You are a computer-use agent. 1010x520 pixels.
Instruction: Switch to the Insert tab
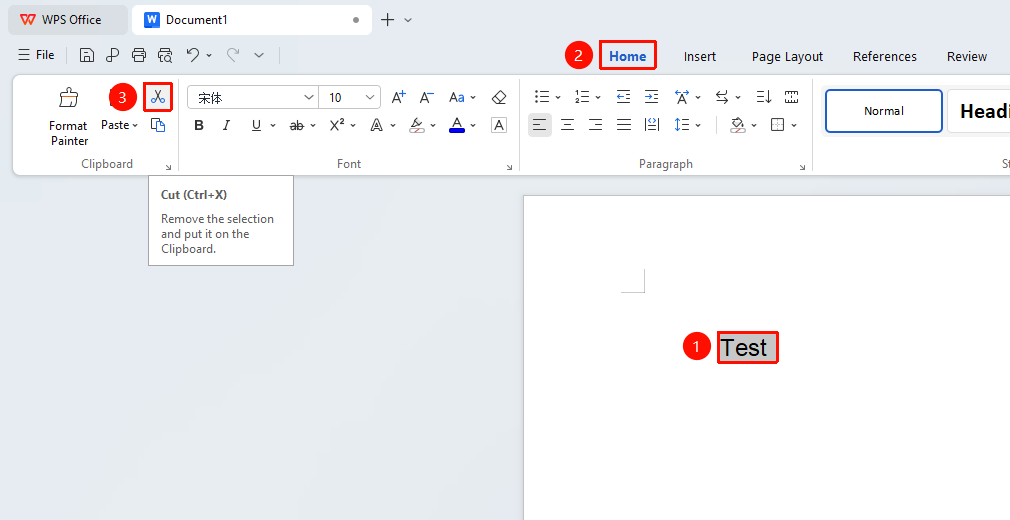[700, 57]
